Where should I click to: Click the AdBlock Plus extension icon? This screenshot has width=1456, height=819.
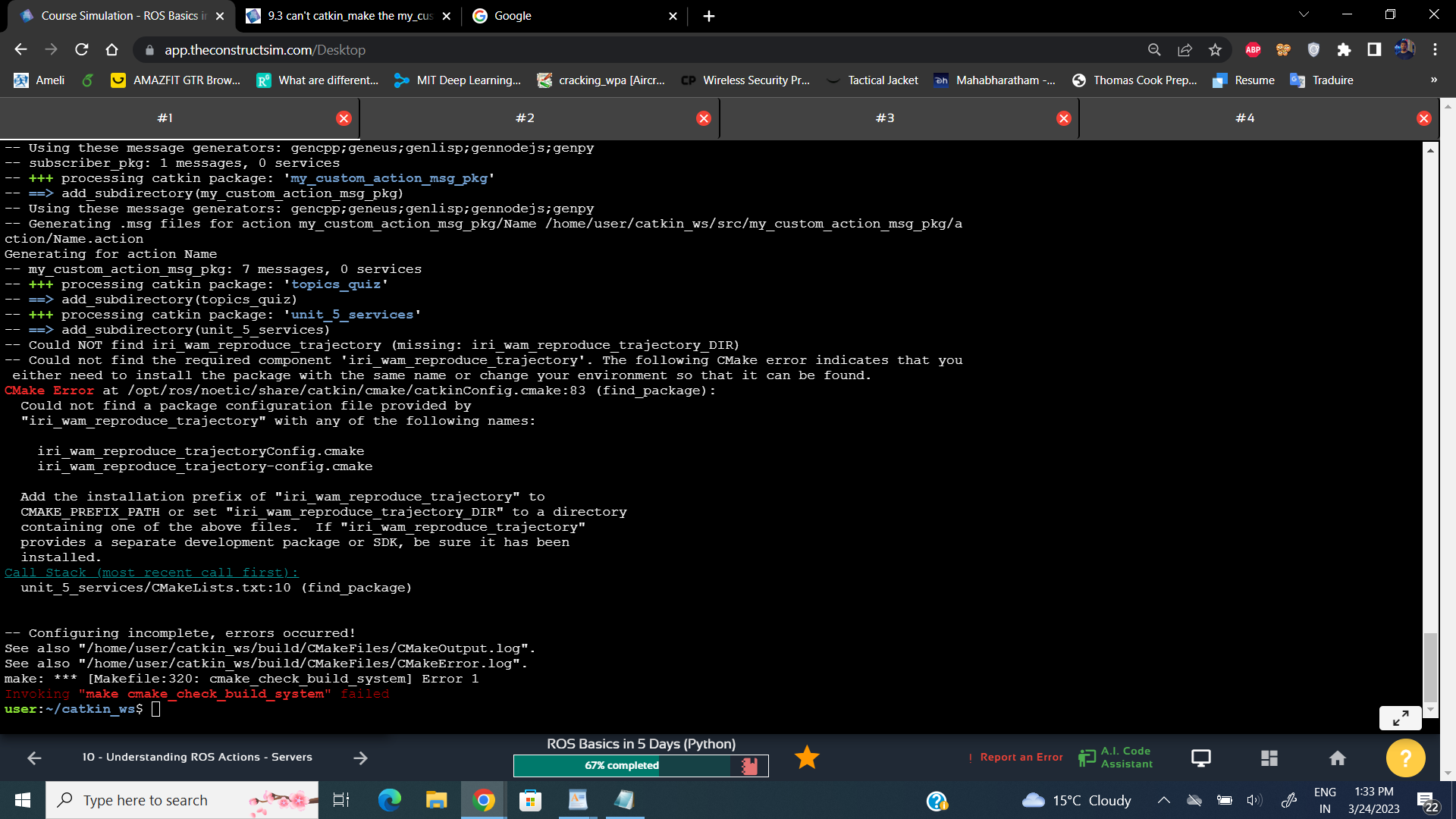tap(1253, 50)
